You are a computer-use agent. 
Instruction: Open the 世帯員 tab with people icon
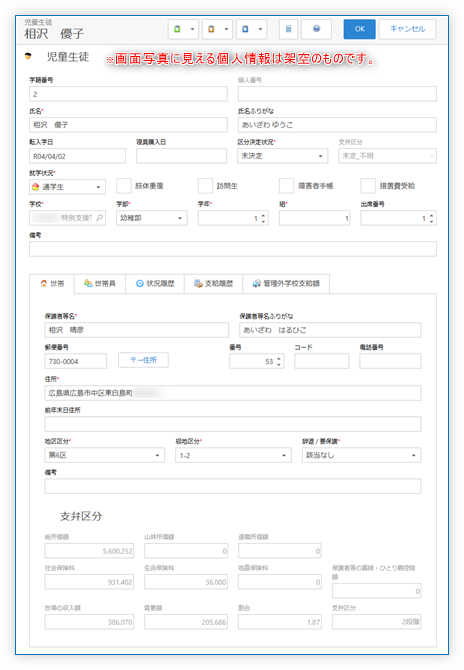pos(100,284)
